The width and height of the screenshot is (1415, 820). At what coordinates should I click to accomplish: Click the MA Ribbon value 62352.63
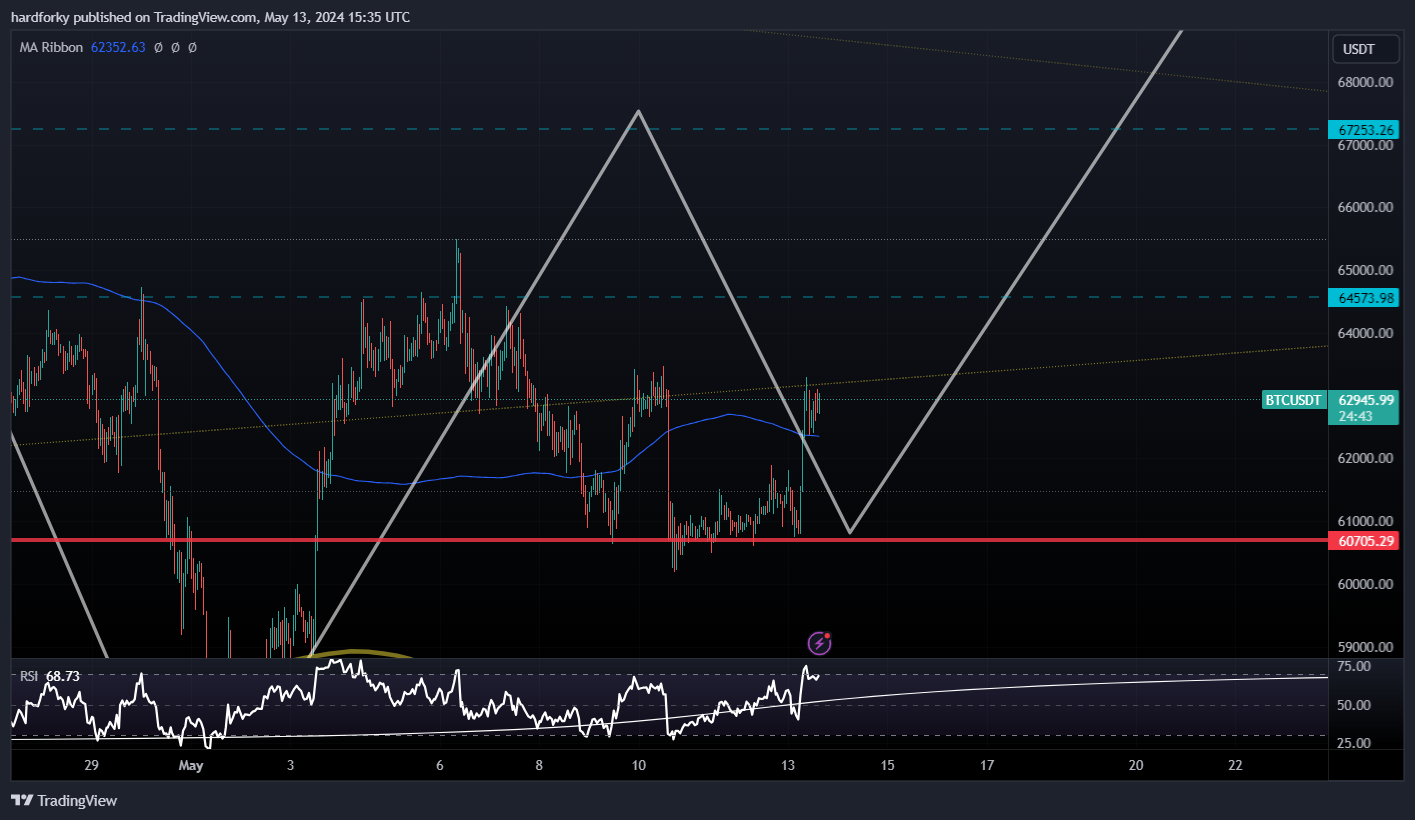pyautogui.click(x=118, y=47)
